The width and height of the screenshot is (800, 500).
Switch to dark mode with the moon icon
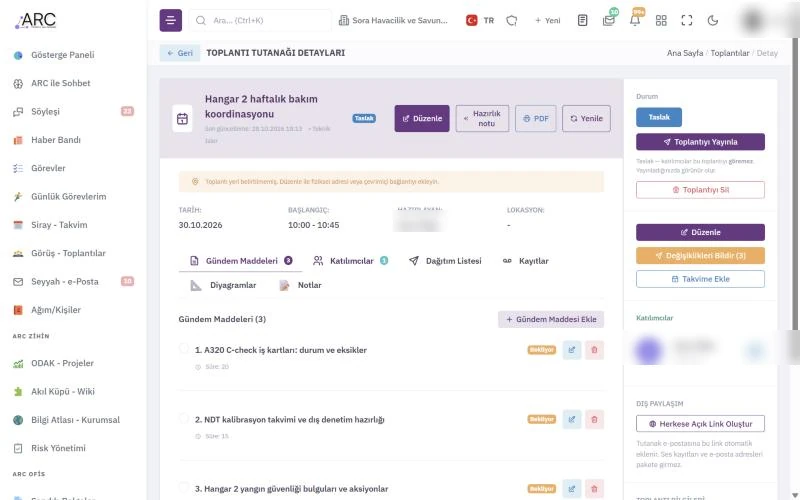(x=713, y=20)
